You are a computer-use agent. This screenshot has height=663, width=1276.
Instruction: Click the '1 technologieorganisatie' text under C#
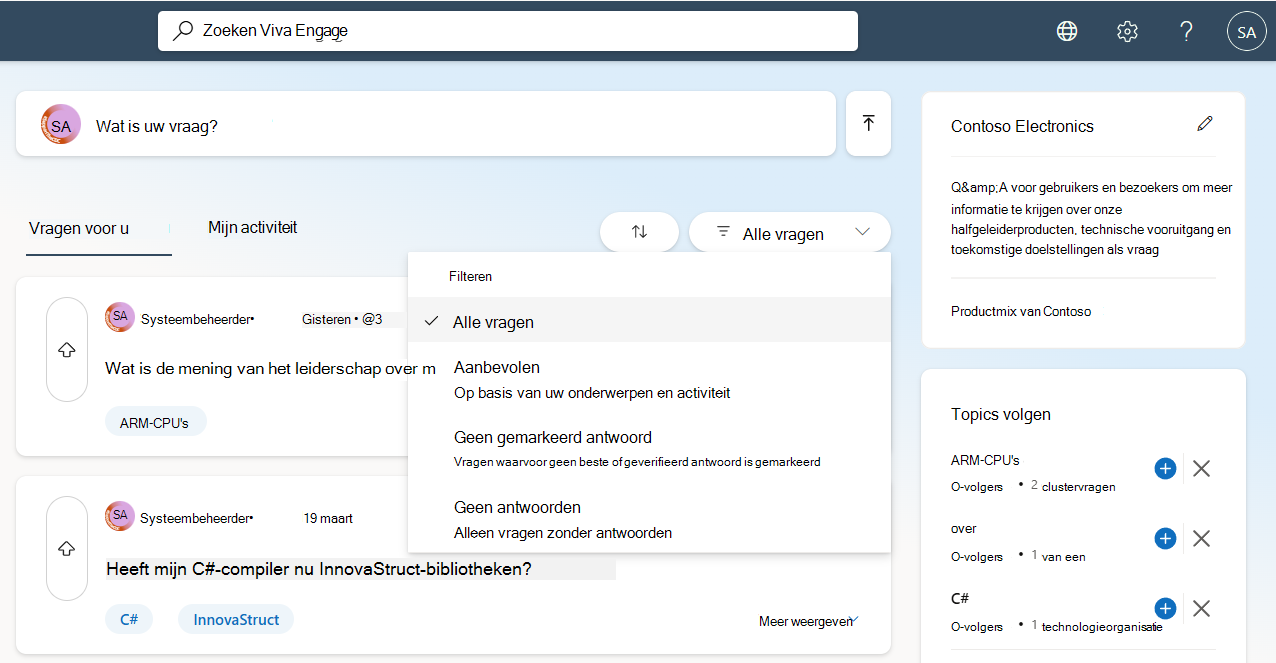[1097, 626]
